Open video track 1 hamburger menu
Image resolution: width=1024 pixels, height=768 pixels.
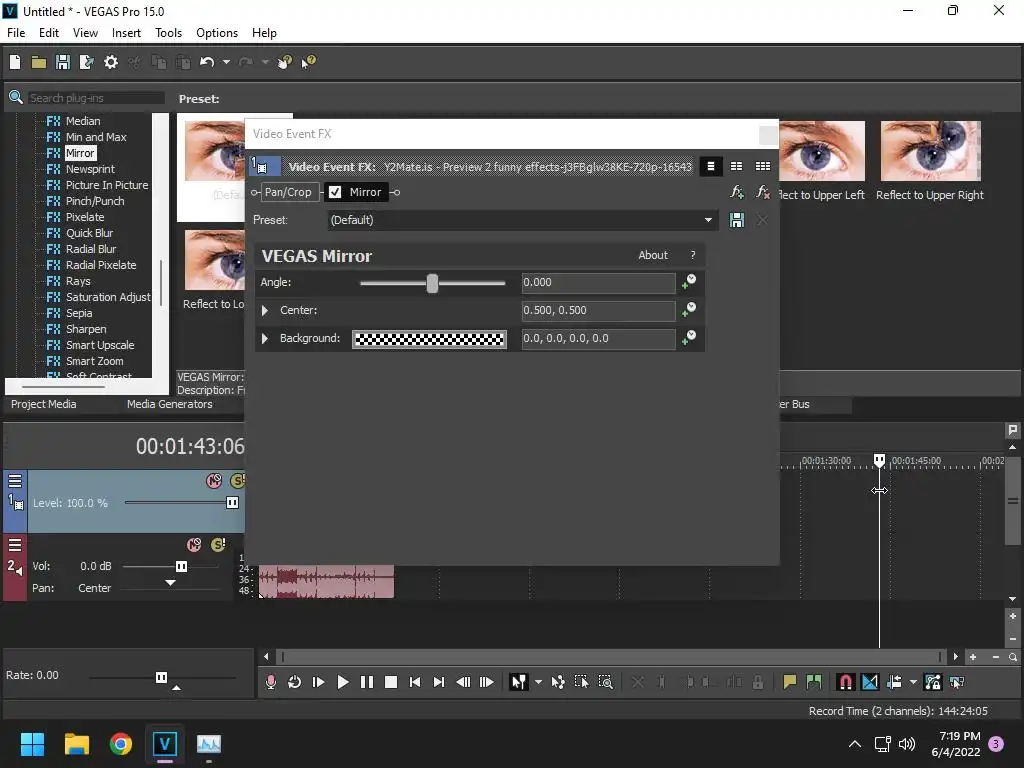tap(15, 481)
